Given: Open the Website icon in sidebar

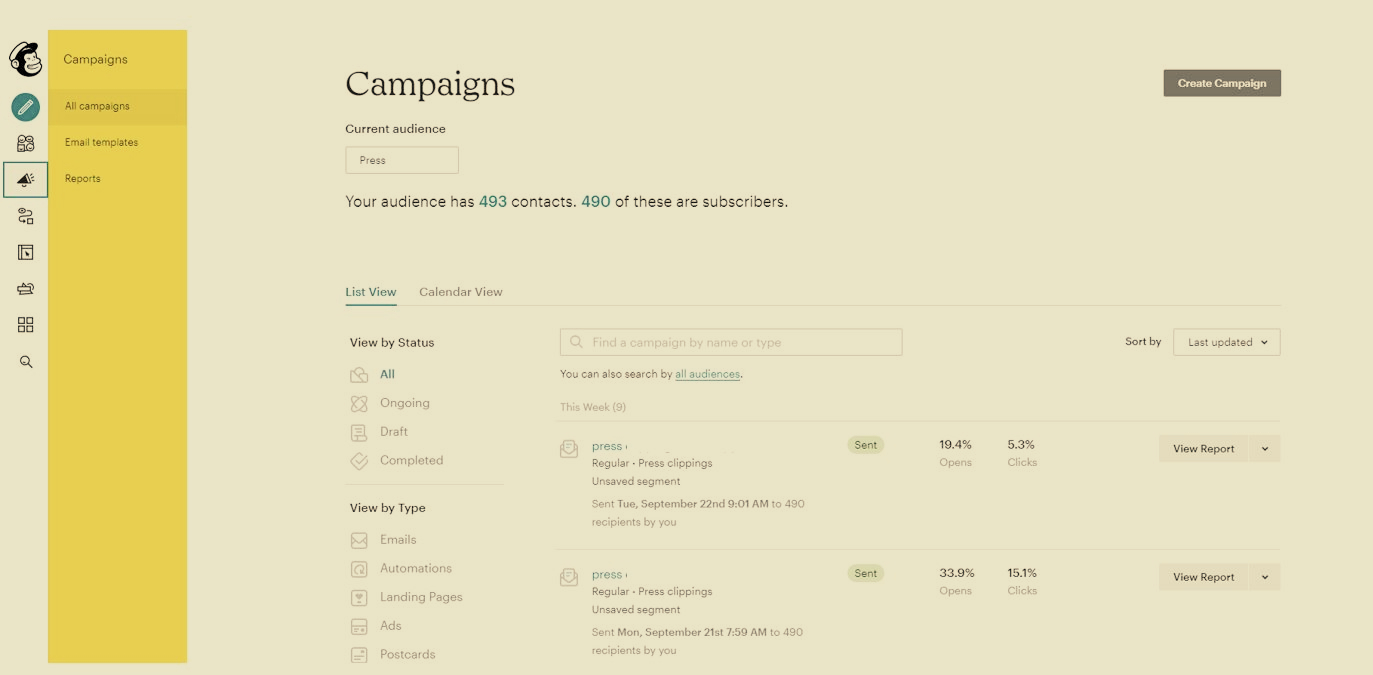Looking at the screenshot, I should click(x=26, y=253).
